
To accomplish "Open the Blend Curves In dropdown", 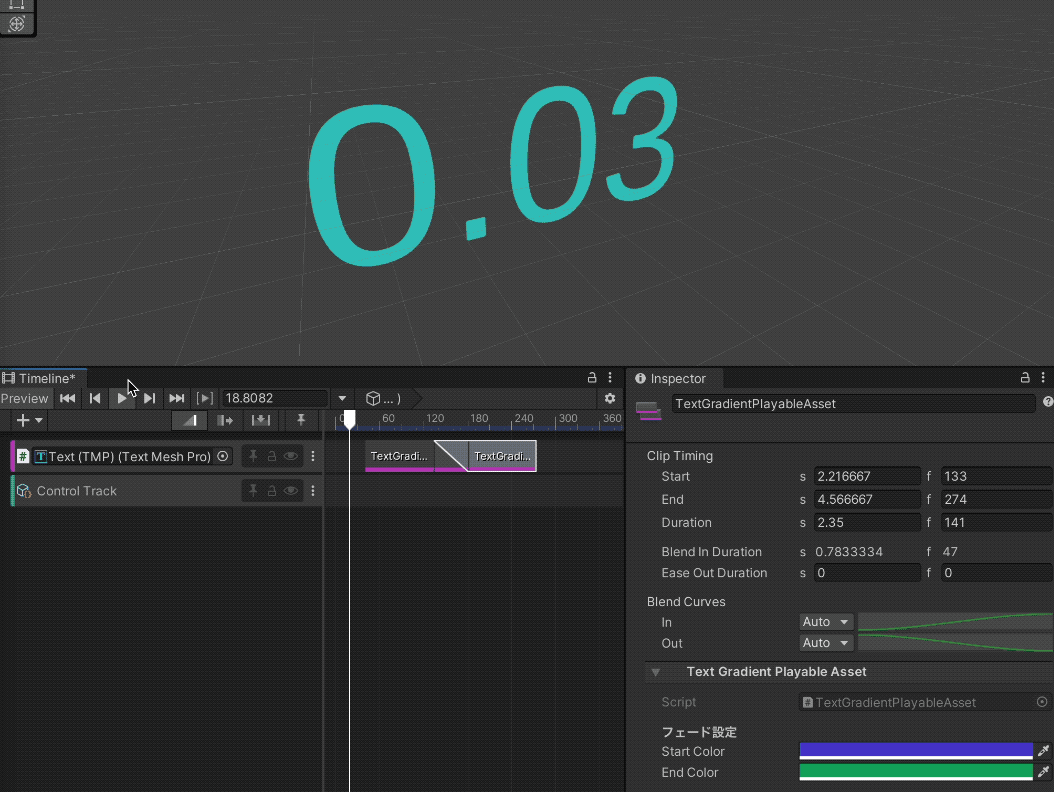I will pos(826,622).
